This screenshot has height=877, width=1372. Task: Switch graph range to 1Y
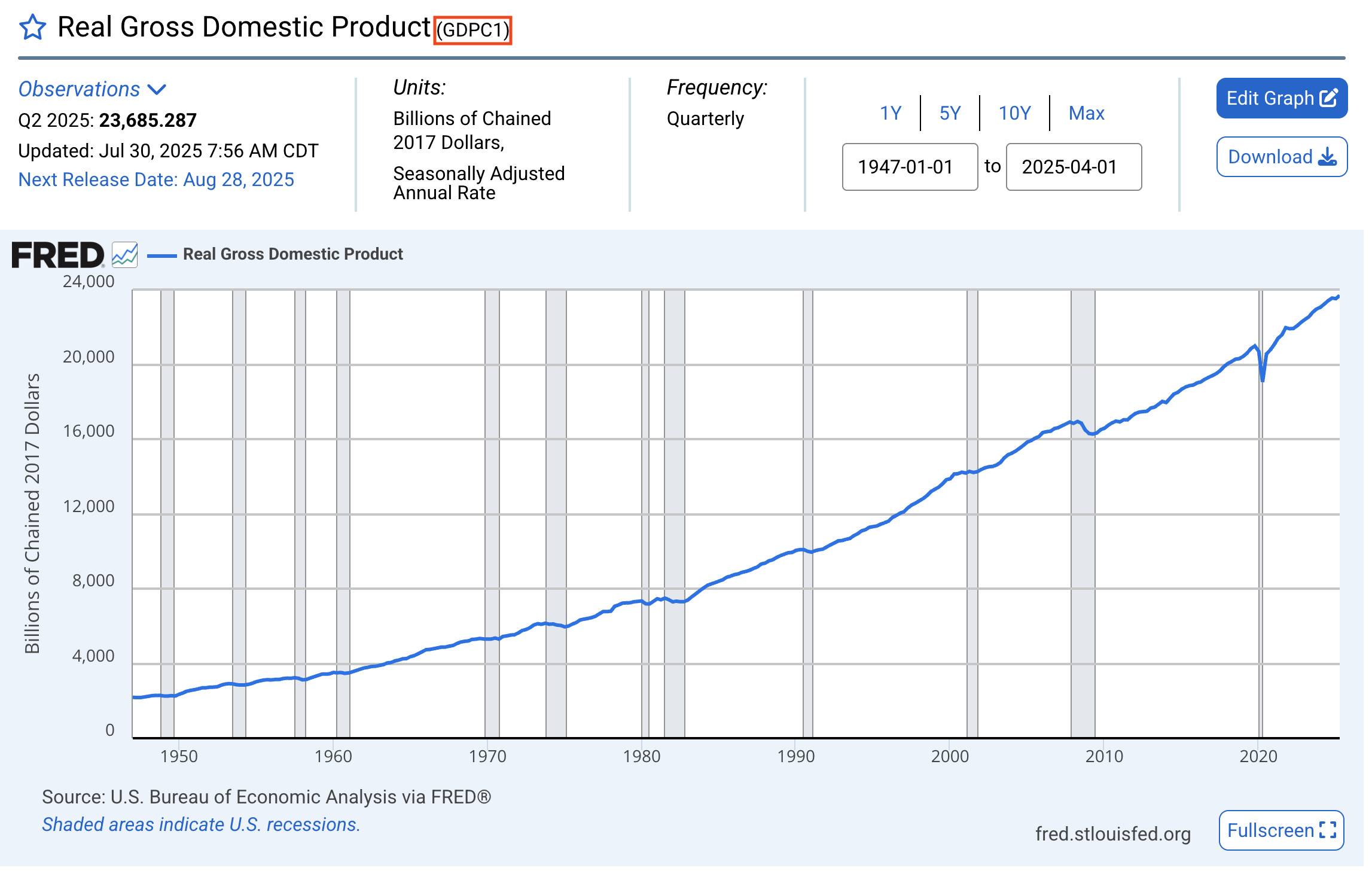point(890,112)
